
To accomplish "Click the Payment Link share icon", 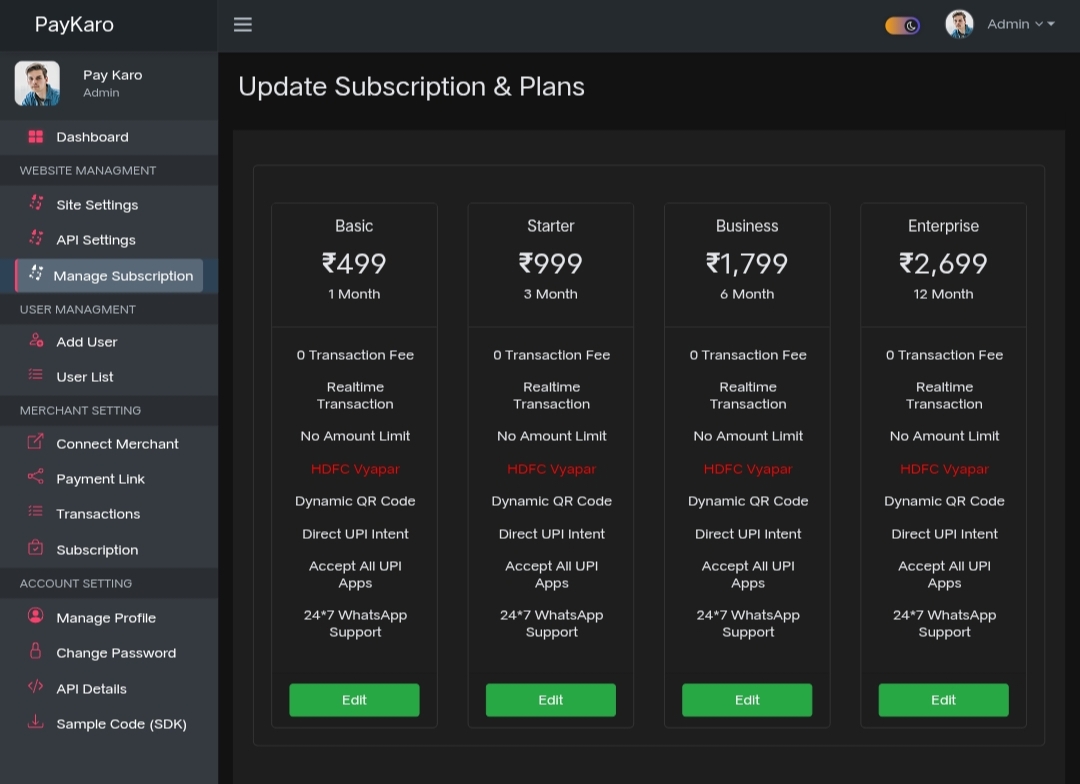I will tap(36, 478).
